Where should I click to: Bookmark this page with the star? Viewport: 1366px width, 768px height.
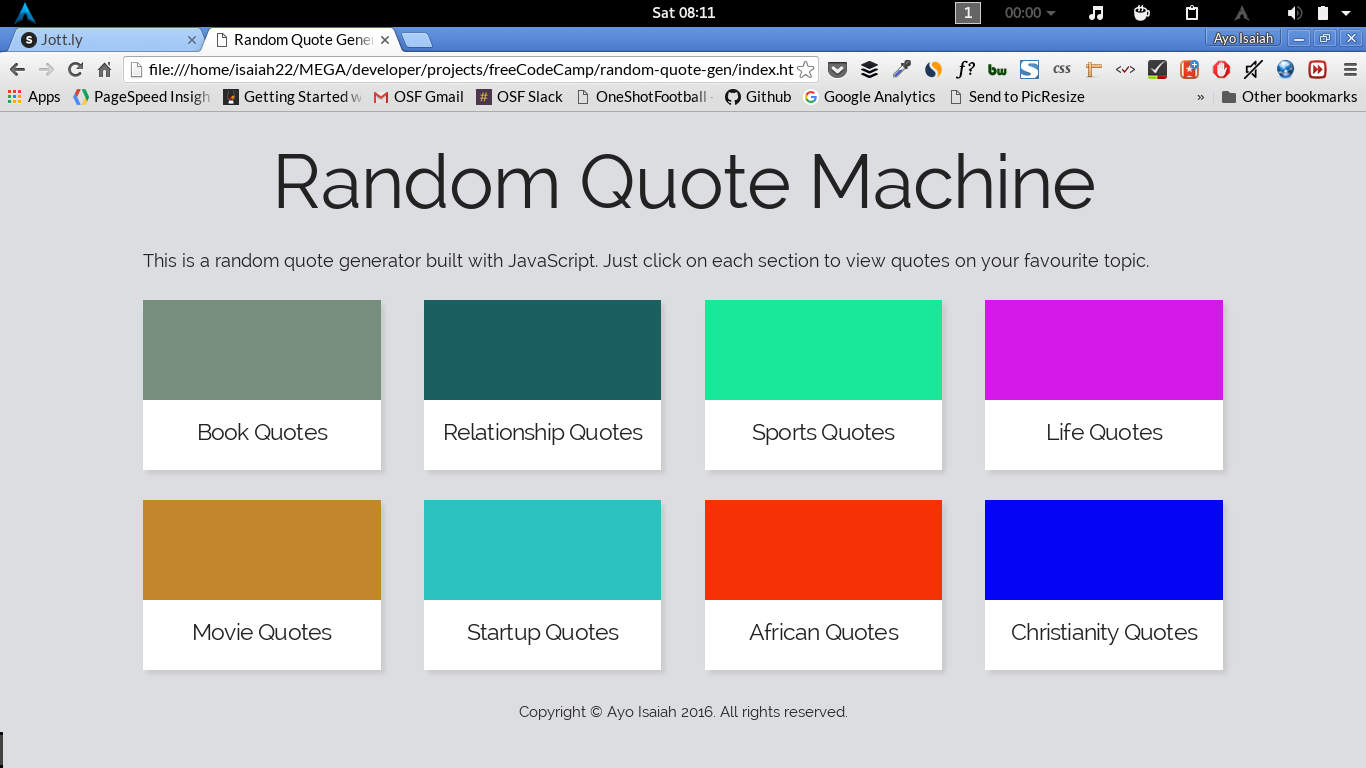tap(805, 69)
